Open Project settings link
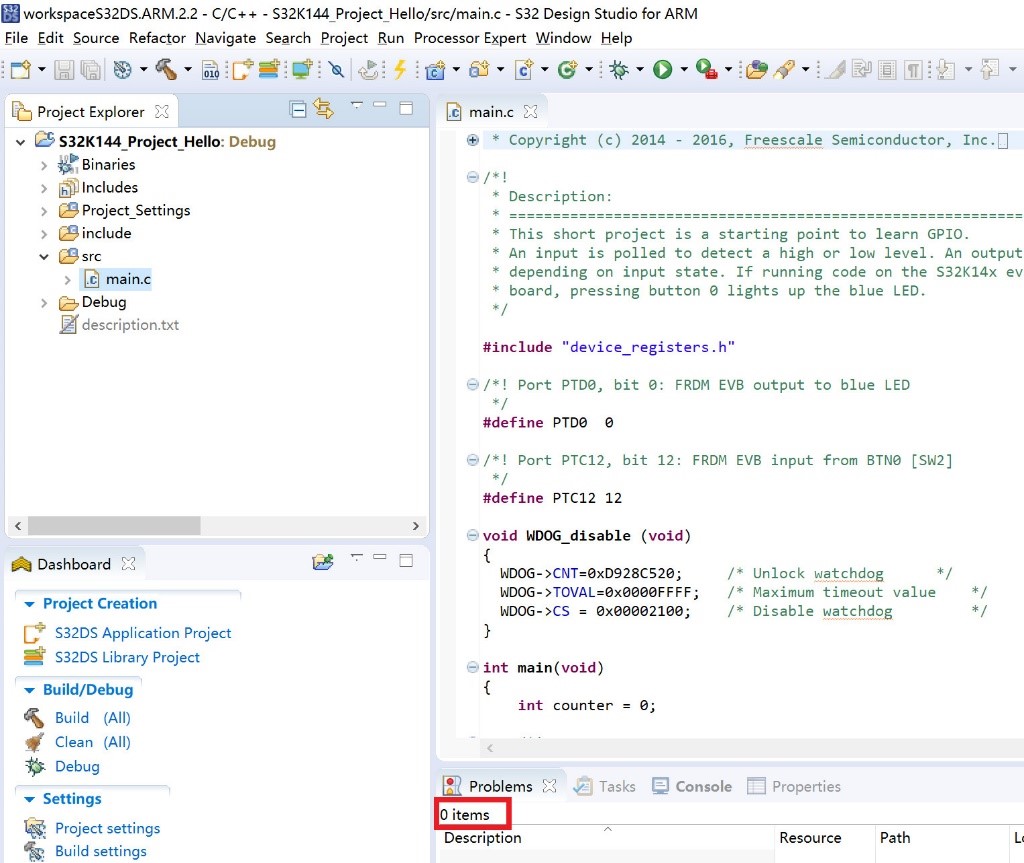Image resolution: width=1024 pixels, height=863 pixels. click(108, 828)
